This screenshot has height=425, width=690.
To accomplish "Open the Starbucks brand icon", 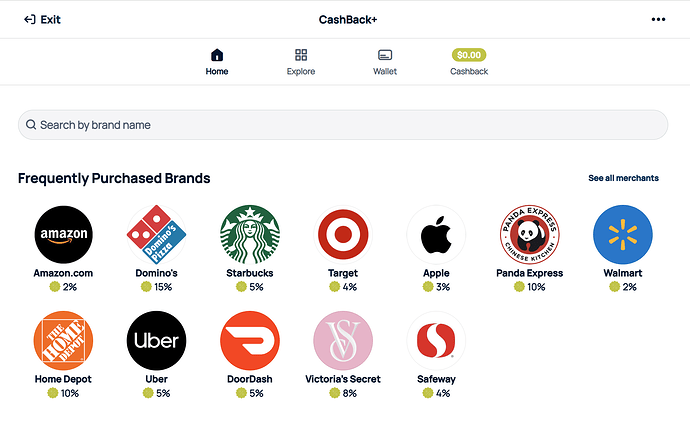I will point(250,234).
